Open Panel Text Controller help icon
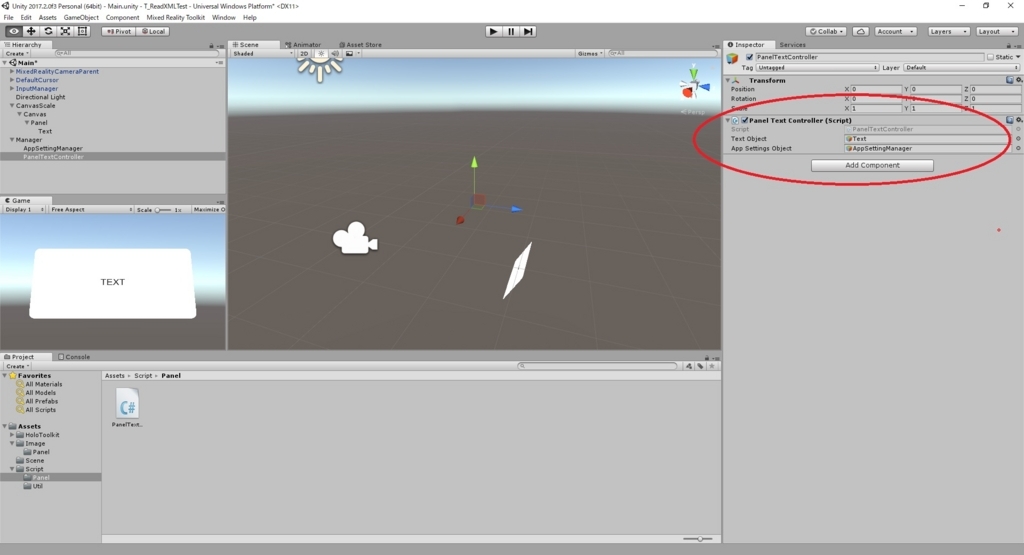The height and width of the screenshot is (555, 1024). coord(1010,120)
